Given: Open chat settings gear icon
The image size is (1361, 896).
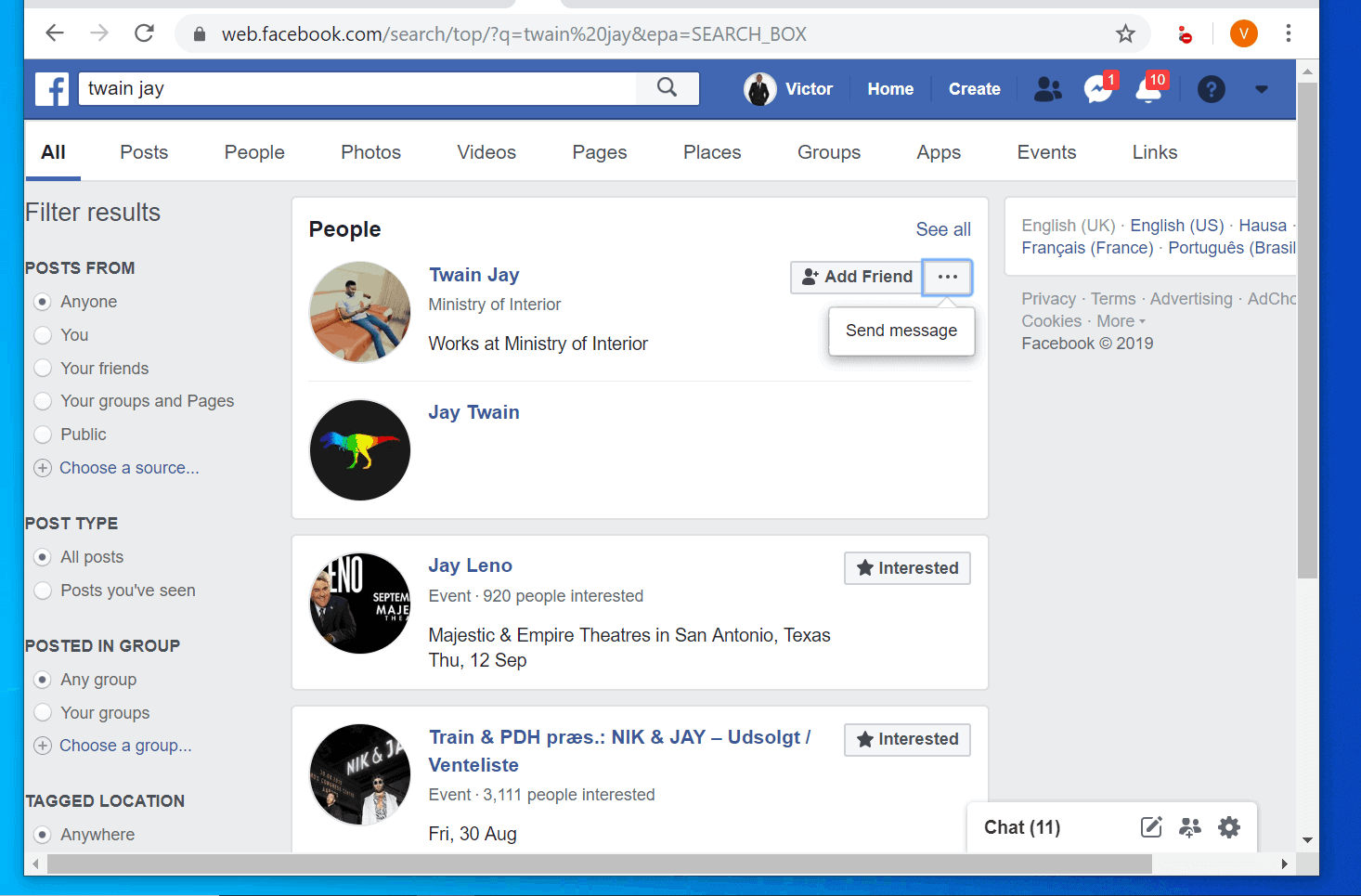Looking at the screenshot, I should (x=1229, y=827).
